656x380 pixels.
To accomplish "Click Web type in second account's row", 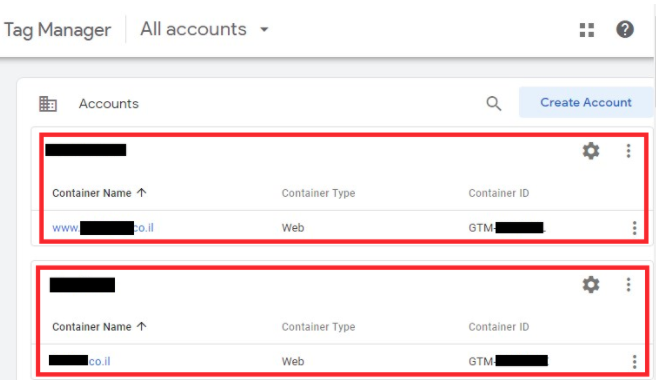I will coord(293,361).
